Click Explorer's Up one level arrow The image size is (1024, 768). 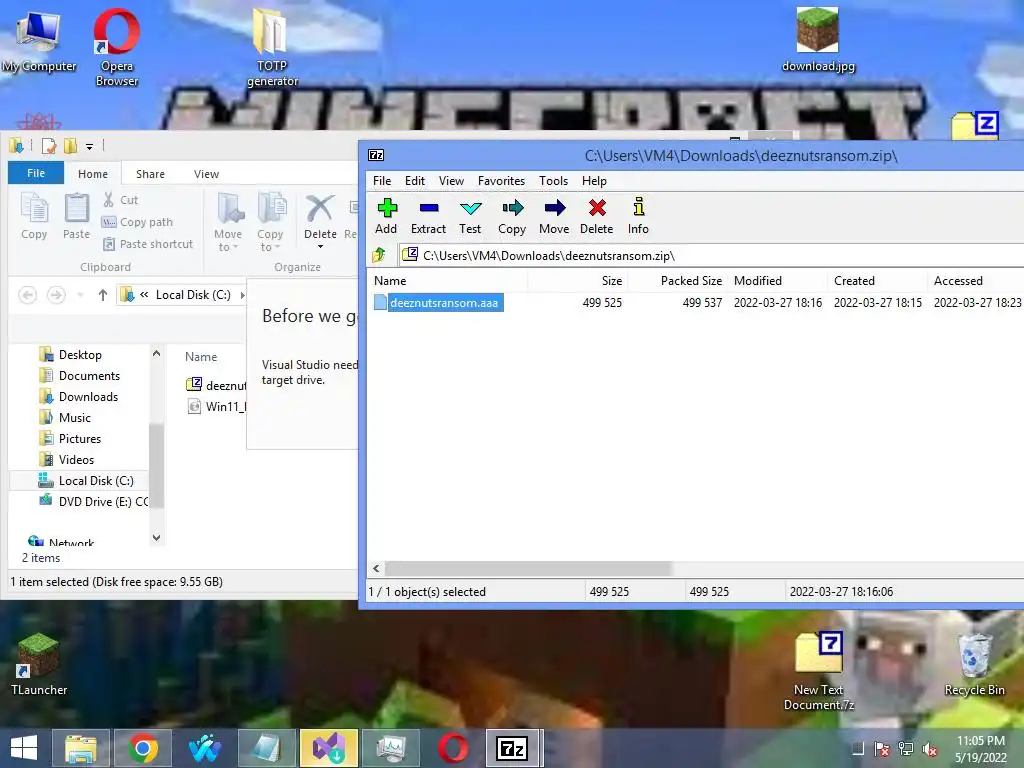tap(103, 295)
